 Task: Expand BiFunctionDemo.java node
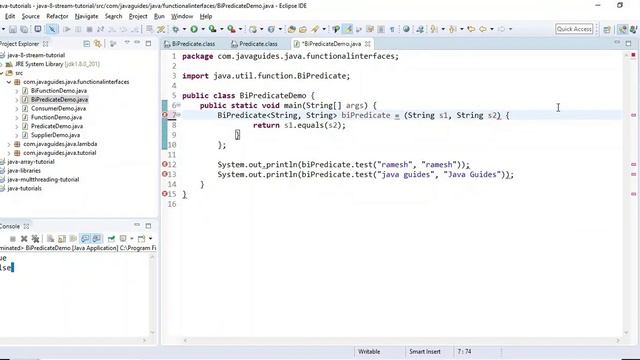coord(17,91)
